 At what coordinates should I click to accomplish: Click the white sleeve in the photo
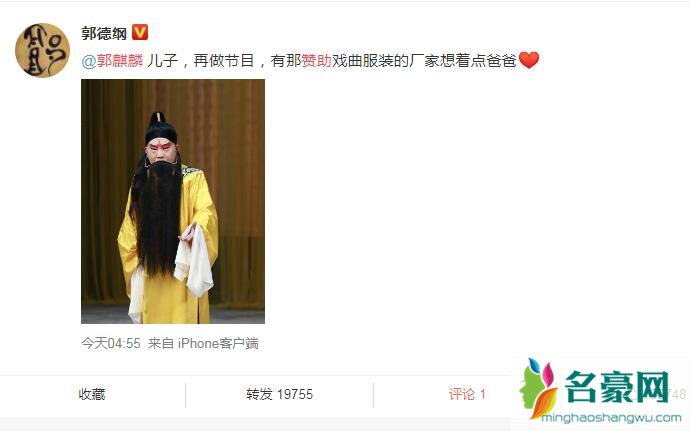point(195,261)
